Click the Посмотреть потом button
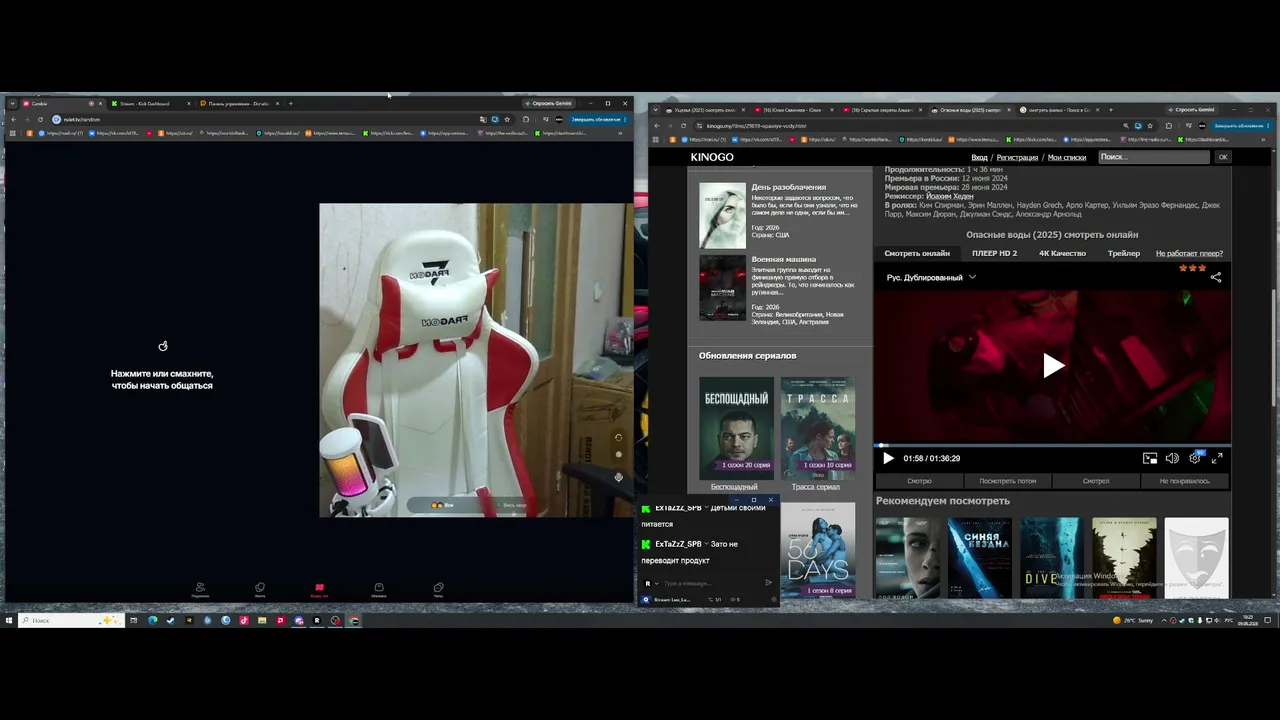The image size is (1280, 720). coord(1007,481)
